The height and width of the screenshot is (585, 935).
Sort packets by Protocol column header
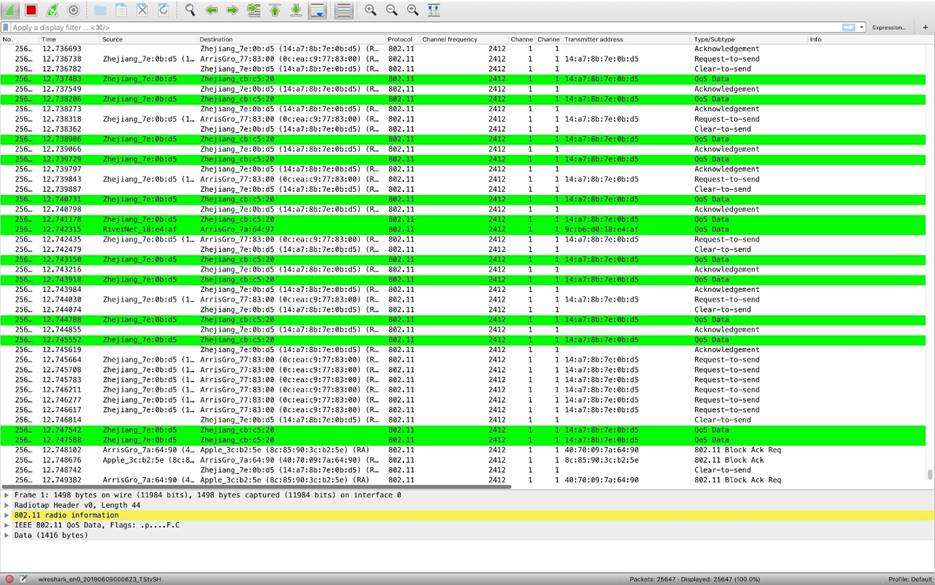tap(400, 39)
